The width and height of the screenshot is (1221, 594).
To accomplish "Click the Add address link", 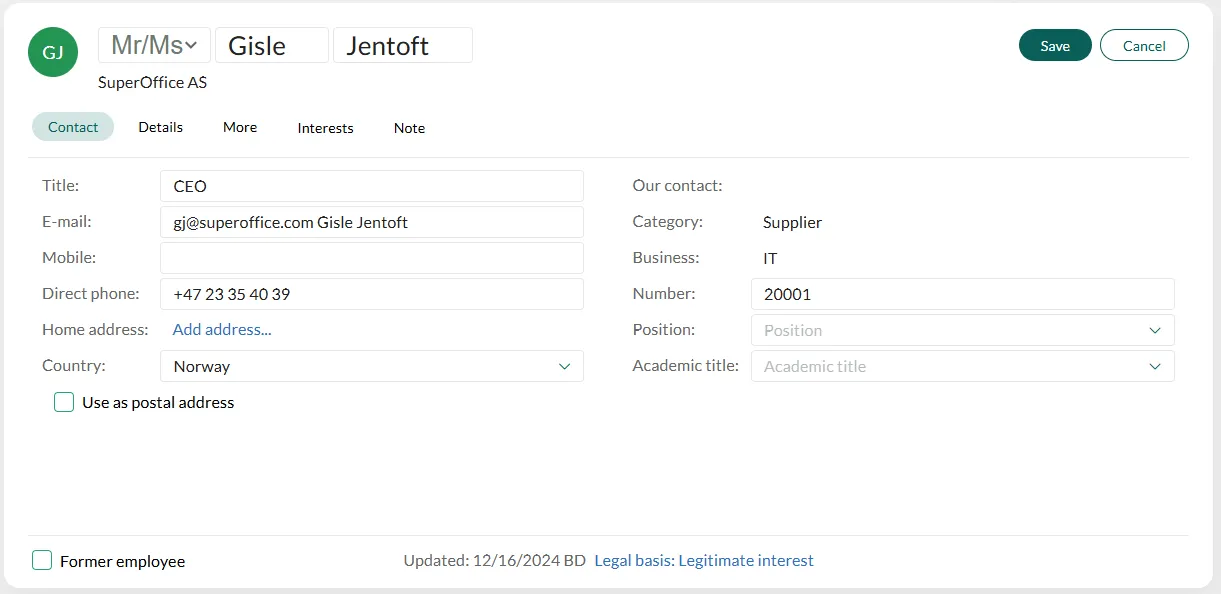I will click(222, 329).
